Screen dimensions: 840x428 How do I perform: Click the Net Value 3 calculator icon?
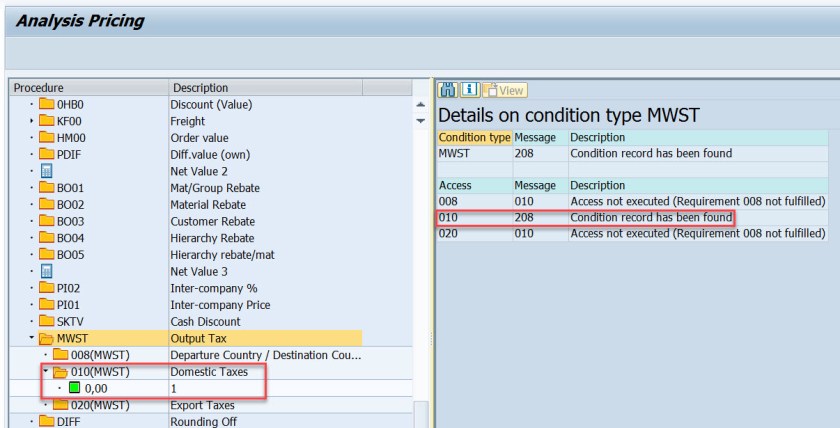47,271
